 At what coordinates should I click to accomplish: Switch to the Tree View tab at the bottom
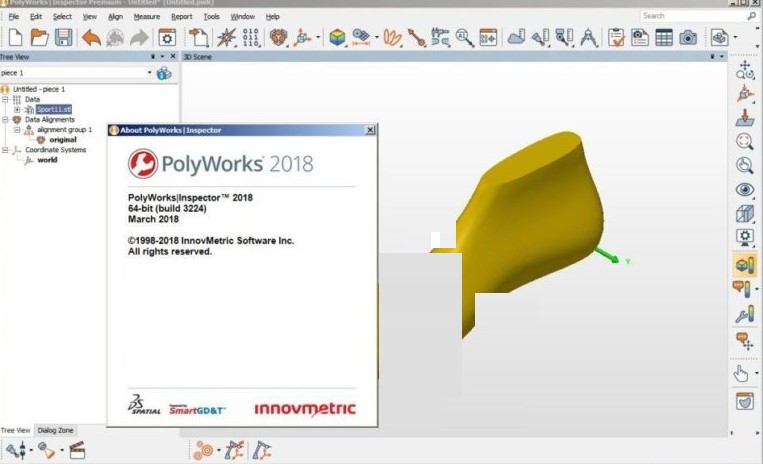pos(16,430)
